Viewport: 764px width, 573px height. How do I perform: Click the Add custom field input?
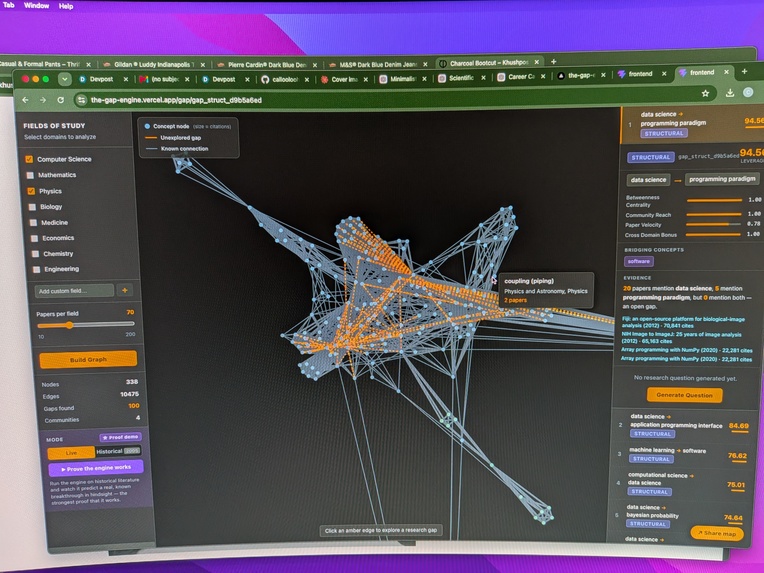point(75,291)
